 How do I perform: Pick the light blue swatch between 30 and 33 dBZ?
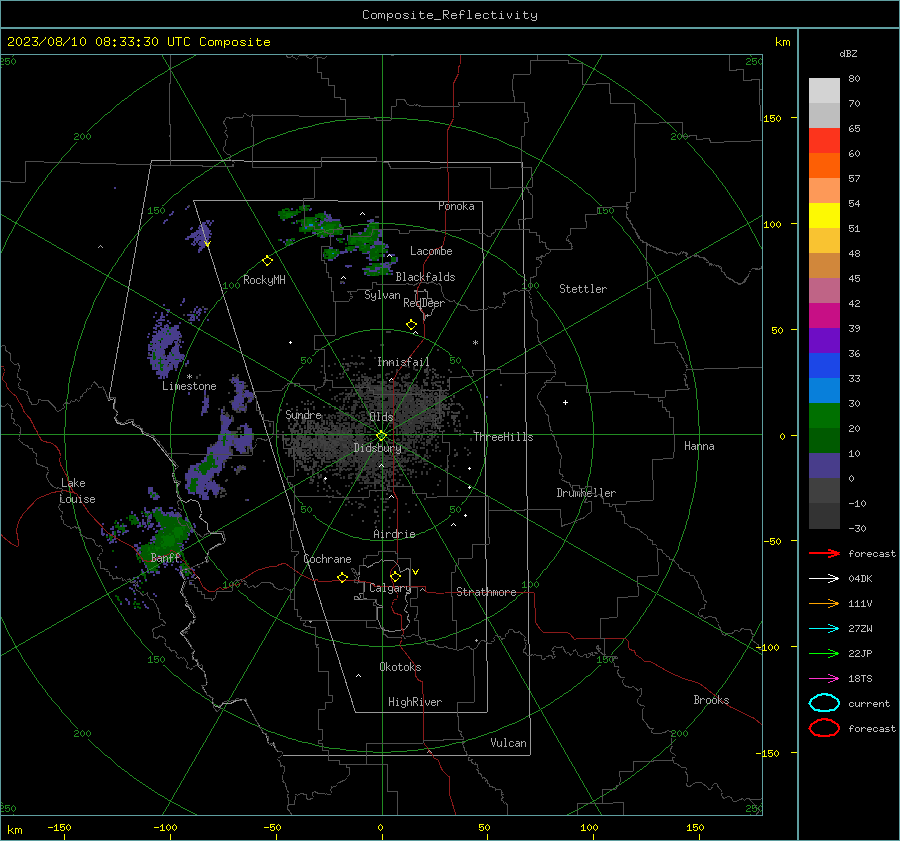click(x=824, y=390)
